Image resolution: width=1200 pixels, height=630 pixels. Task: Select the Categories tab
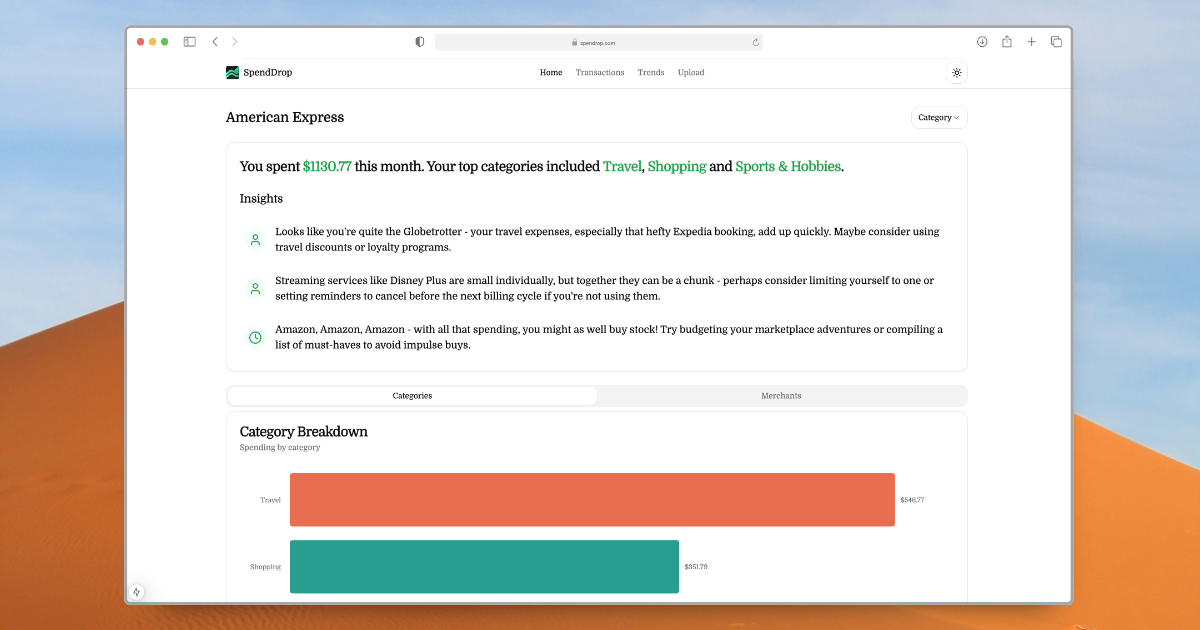pos(412,395)
